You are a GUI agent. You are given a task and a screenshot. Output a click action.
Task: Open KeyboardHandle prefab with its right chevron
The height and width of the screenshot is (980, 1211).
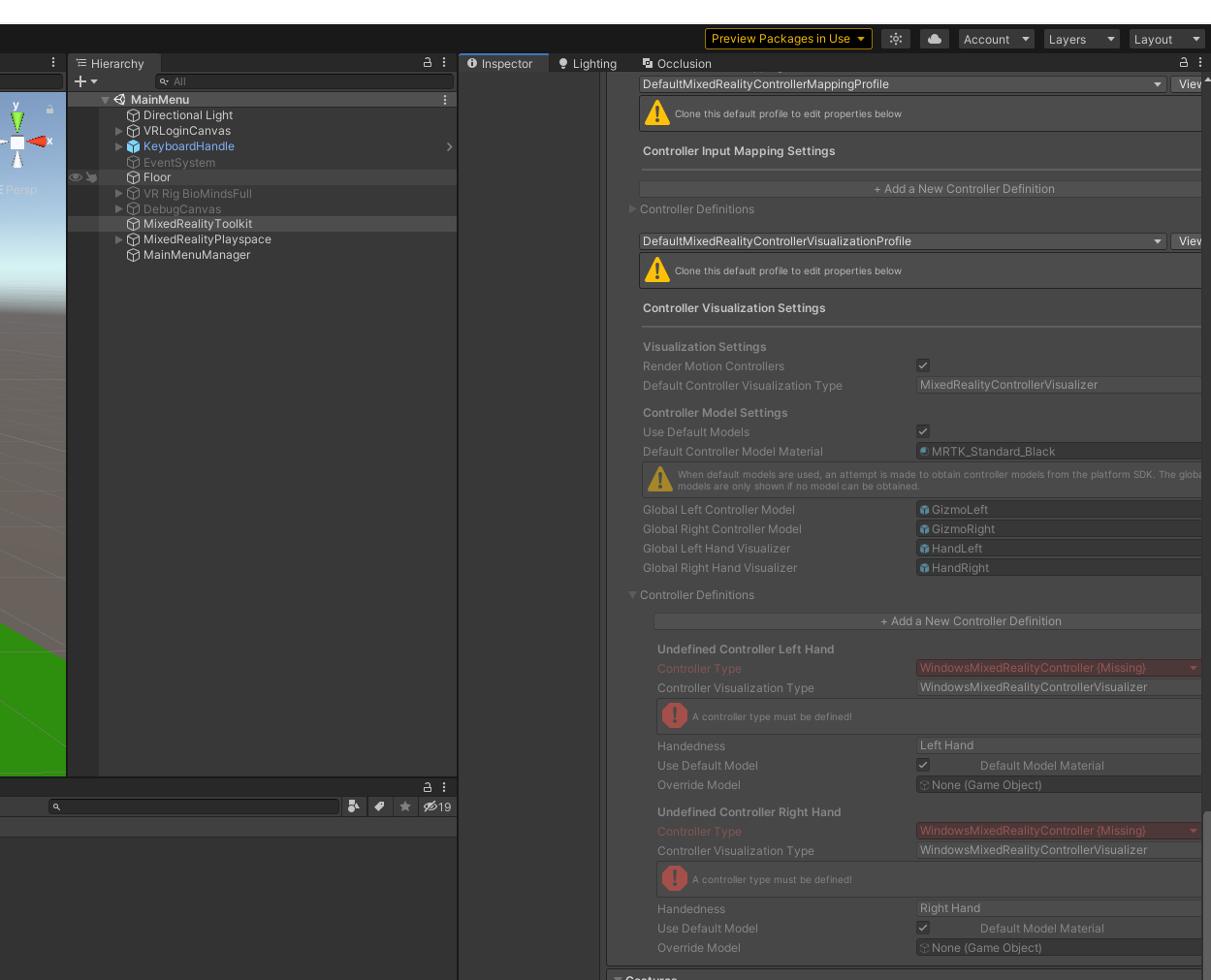point(449,146)
